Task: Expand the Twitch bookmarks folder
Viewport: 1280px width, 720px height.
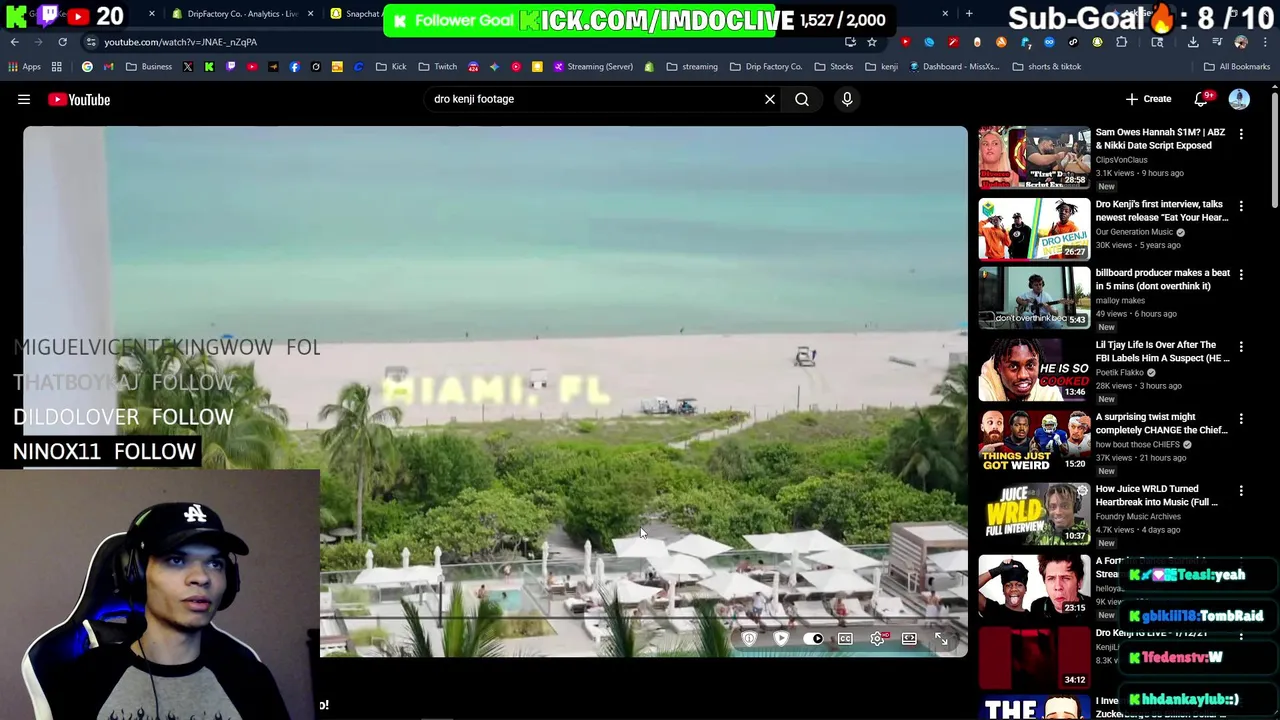Action: pos(438,67)
